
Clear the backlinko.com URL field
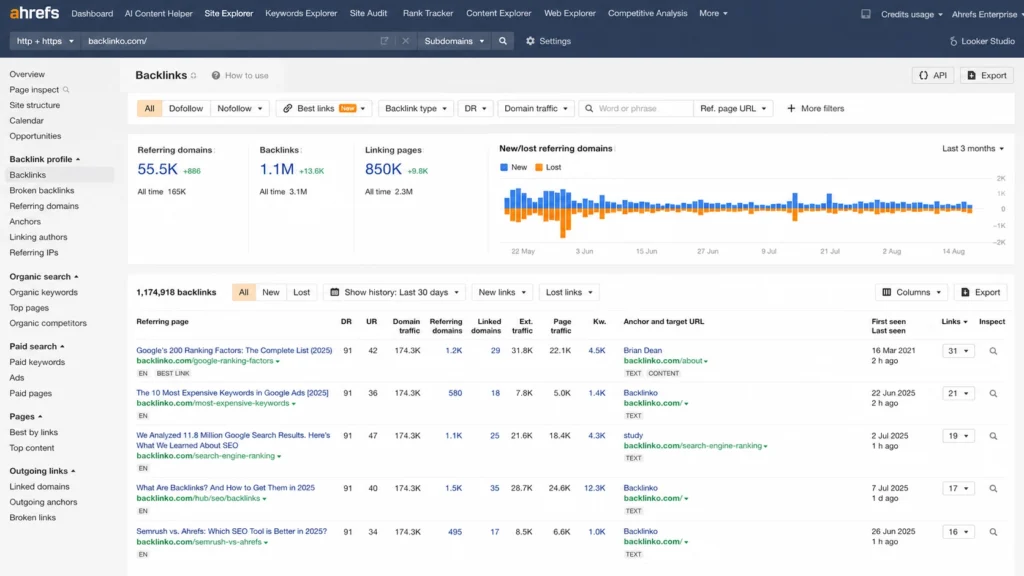[406, 40]
